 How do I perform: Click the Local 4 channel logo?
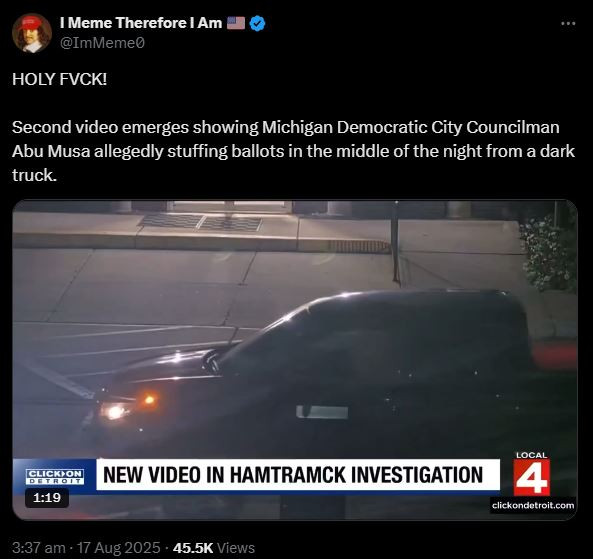click(x=531, y=473)
